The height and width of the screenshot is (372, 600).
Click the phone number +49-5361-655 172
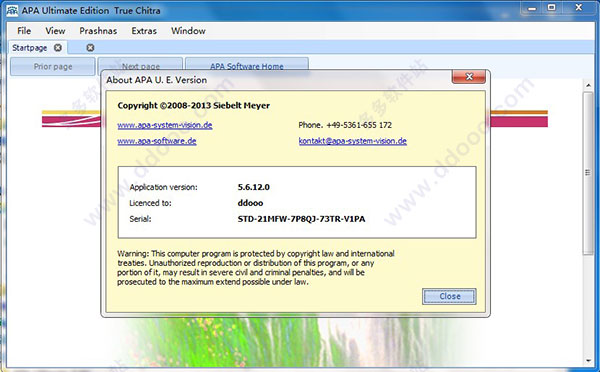pos(359,125)
